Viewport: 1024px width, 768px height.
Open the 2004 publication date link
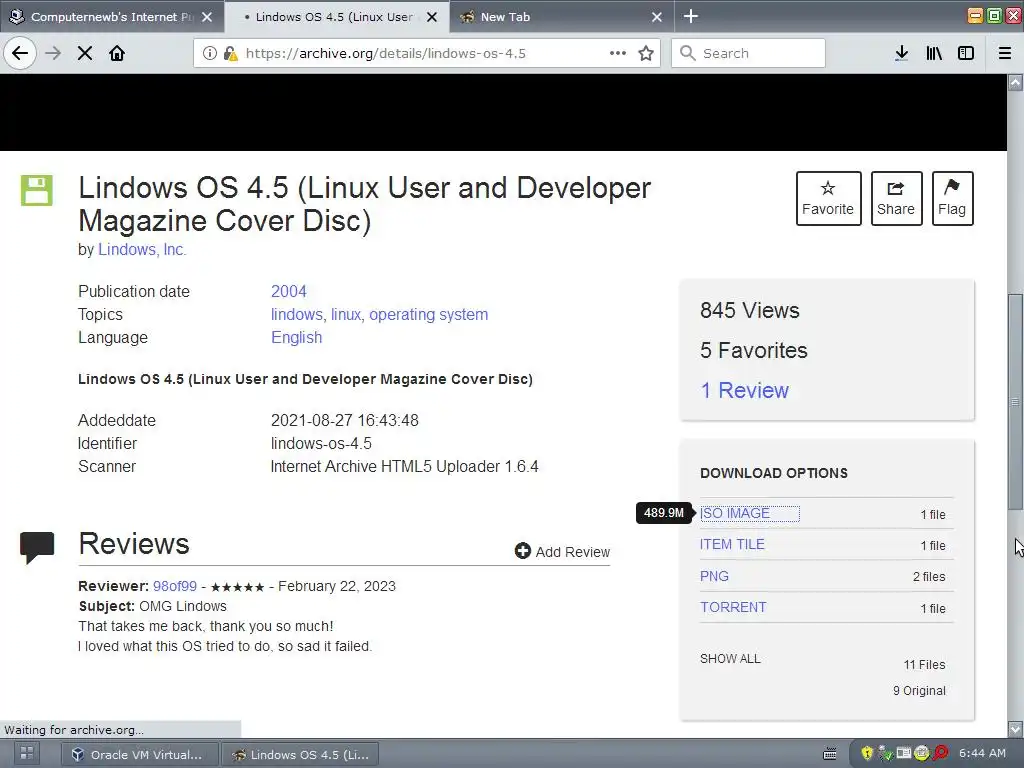click(289, 291)
